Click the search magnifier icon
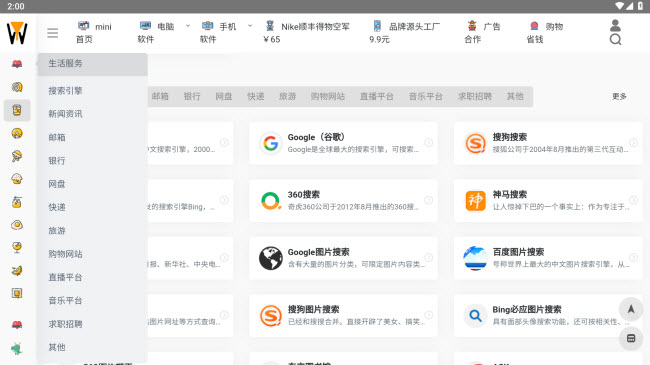 (616, 39)
